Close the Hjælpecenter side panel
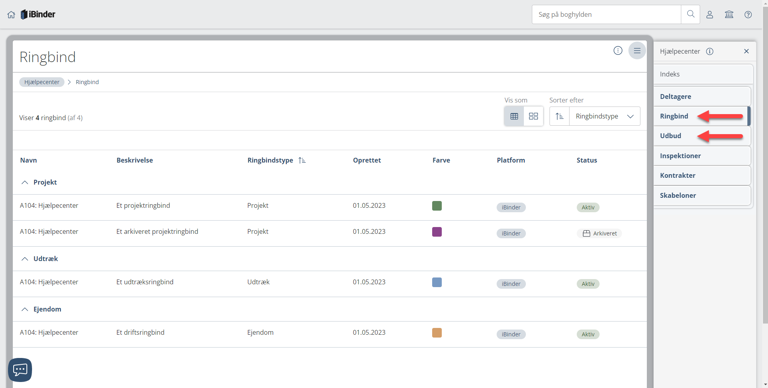The height and width of the screenshot is (388, 768). 746,51
